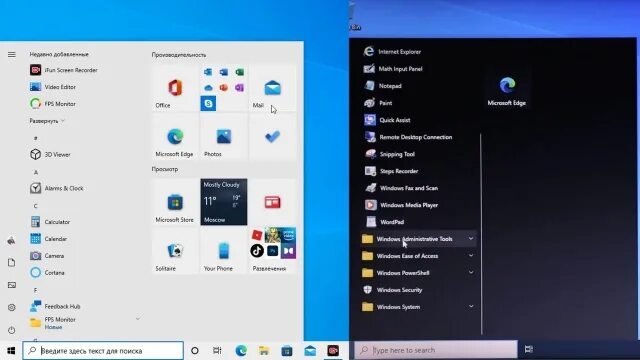
Task: Open Task View on left taskbar
Action: pyautogui.click(x=217, y=351)
